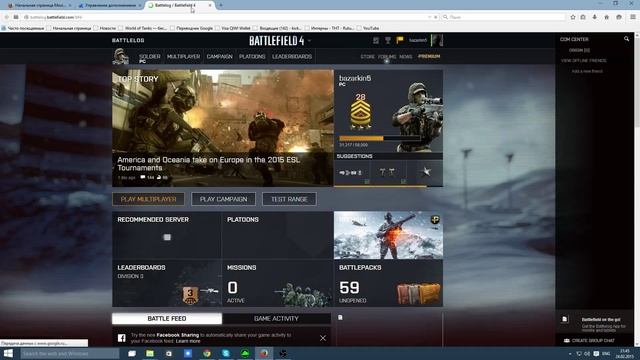The width and height of the screenshot is (640, 360).
Task: Switch to the first Firefox tab
Action: point(40,5)
